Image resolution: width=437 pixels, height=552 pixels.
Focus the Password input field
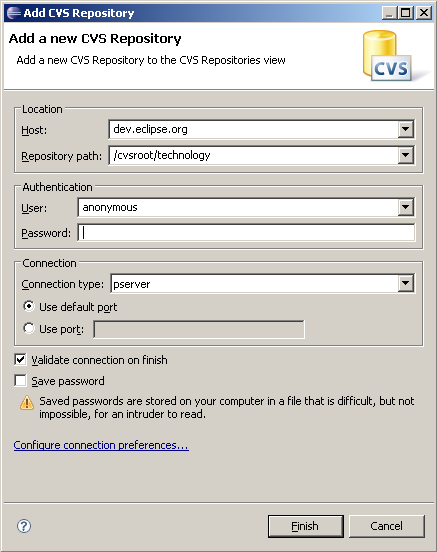coord(246,232)
